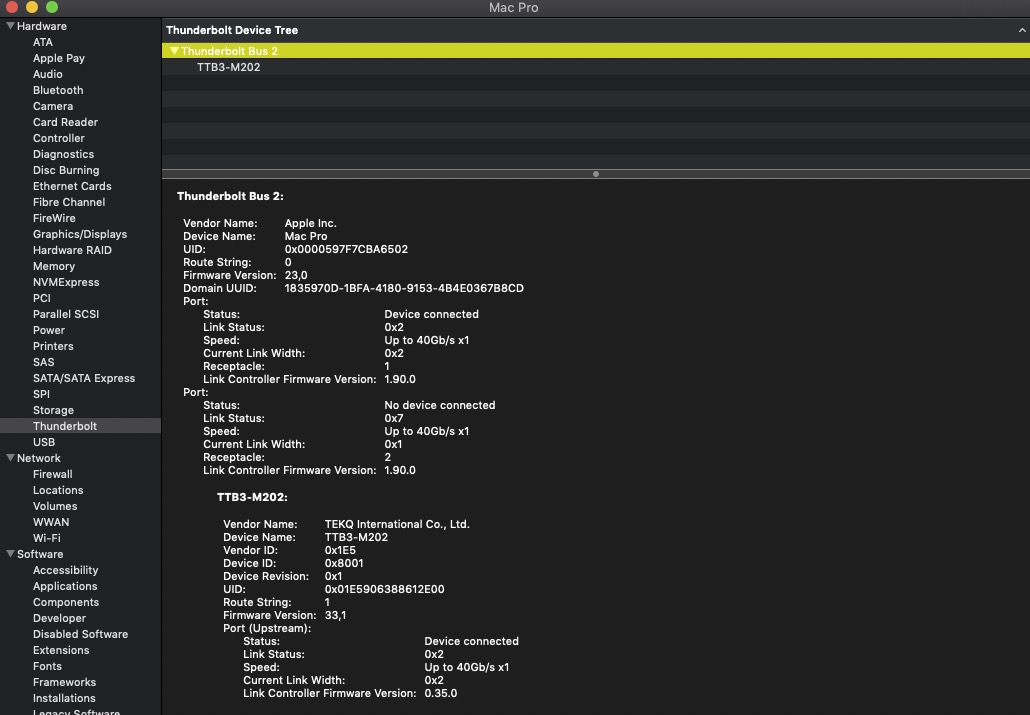The height and width of the screenshot is (715, 1030).
Task: Open Ethernet Cards in the sidebar
Action: (72, 186)
